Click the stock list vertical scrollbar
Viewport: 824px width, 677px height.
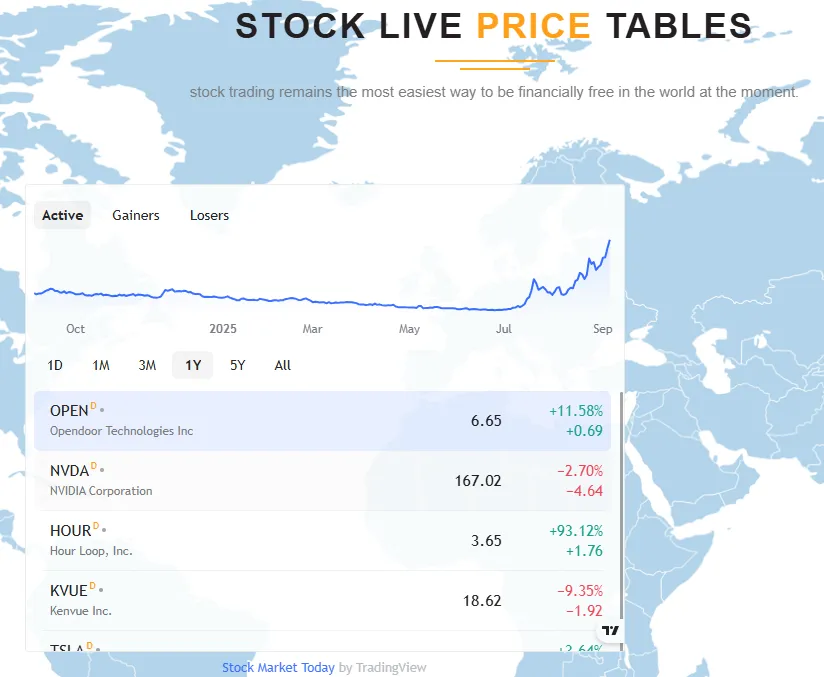[x=622, y=500]
